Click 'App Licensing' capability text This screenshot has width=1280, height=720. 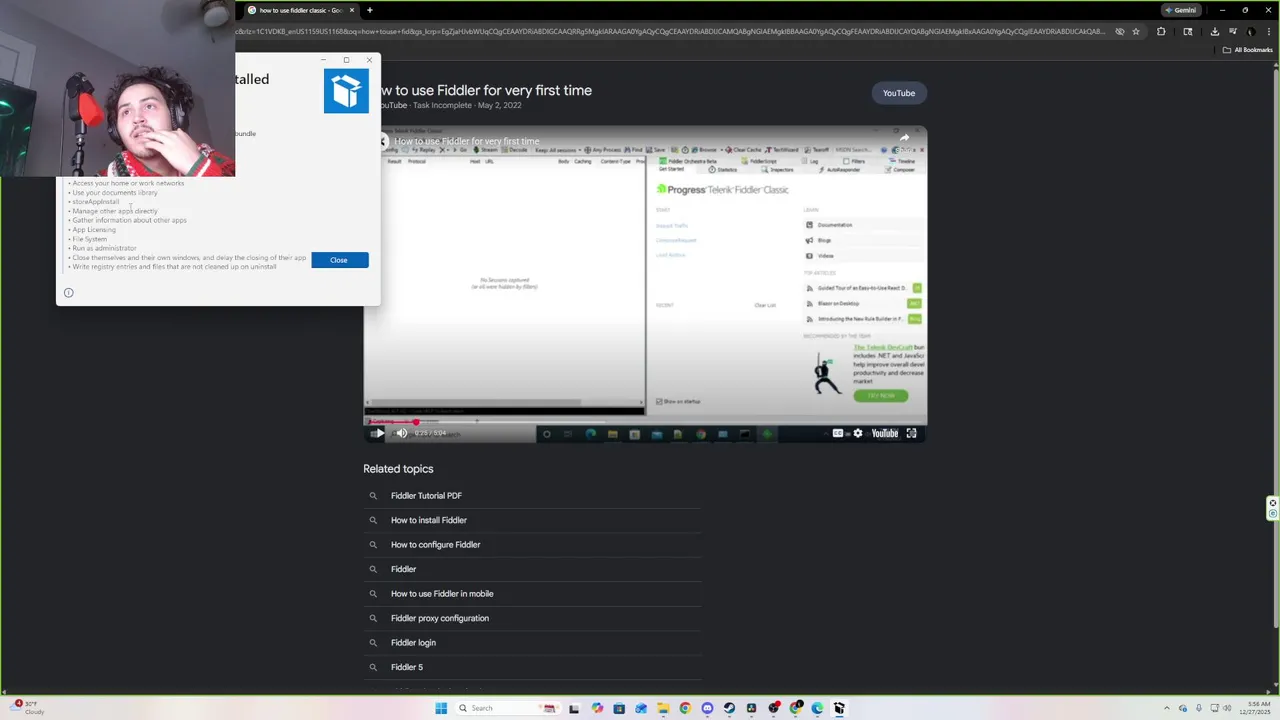[x=94, y=230]
